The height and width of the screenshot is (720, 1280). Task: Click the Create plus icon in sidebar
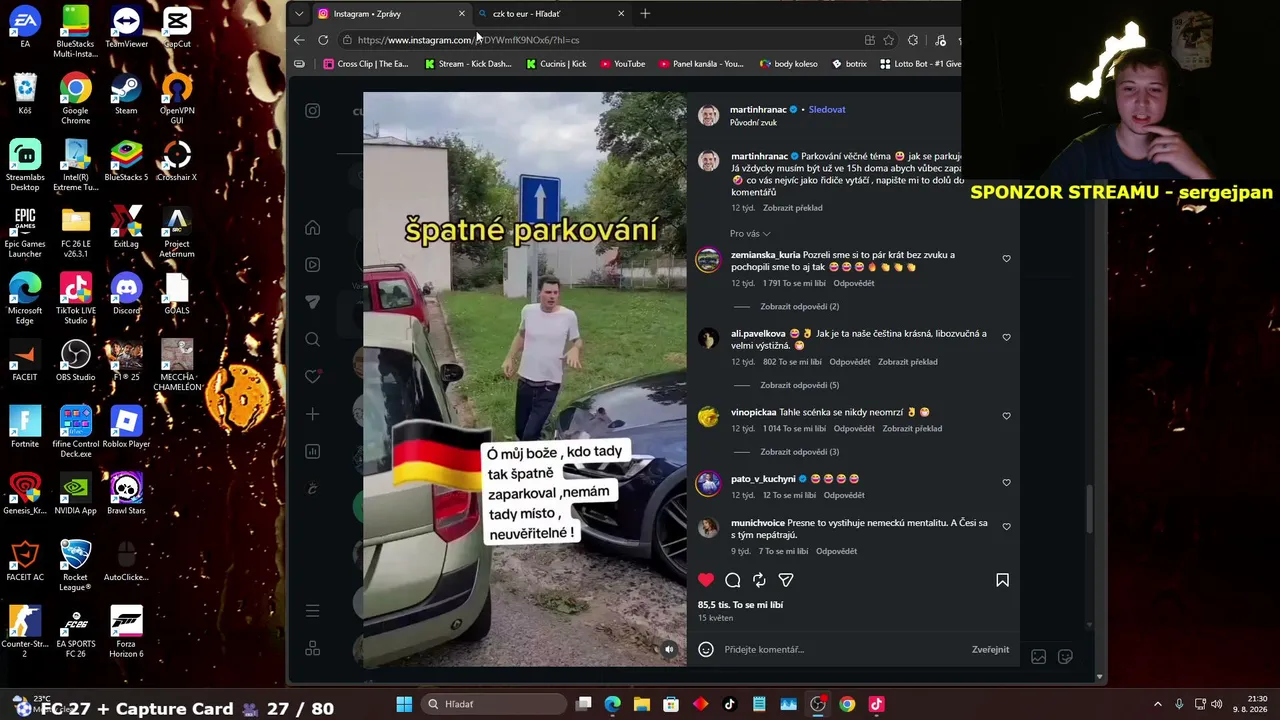[x=313, y=414]
